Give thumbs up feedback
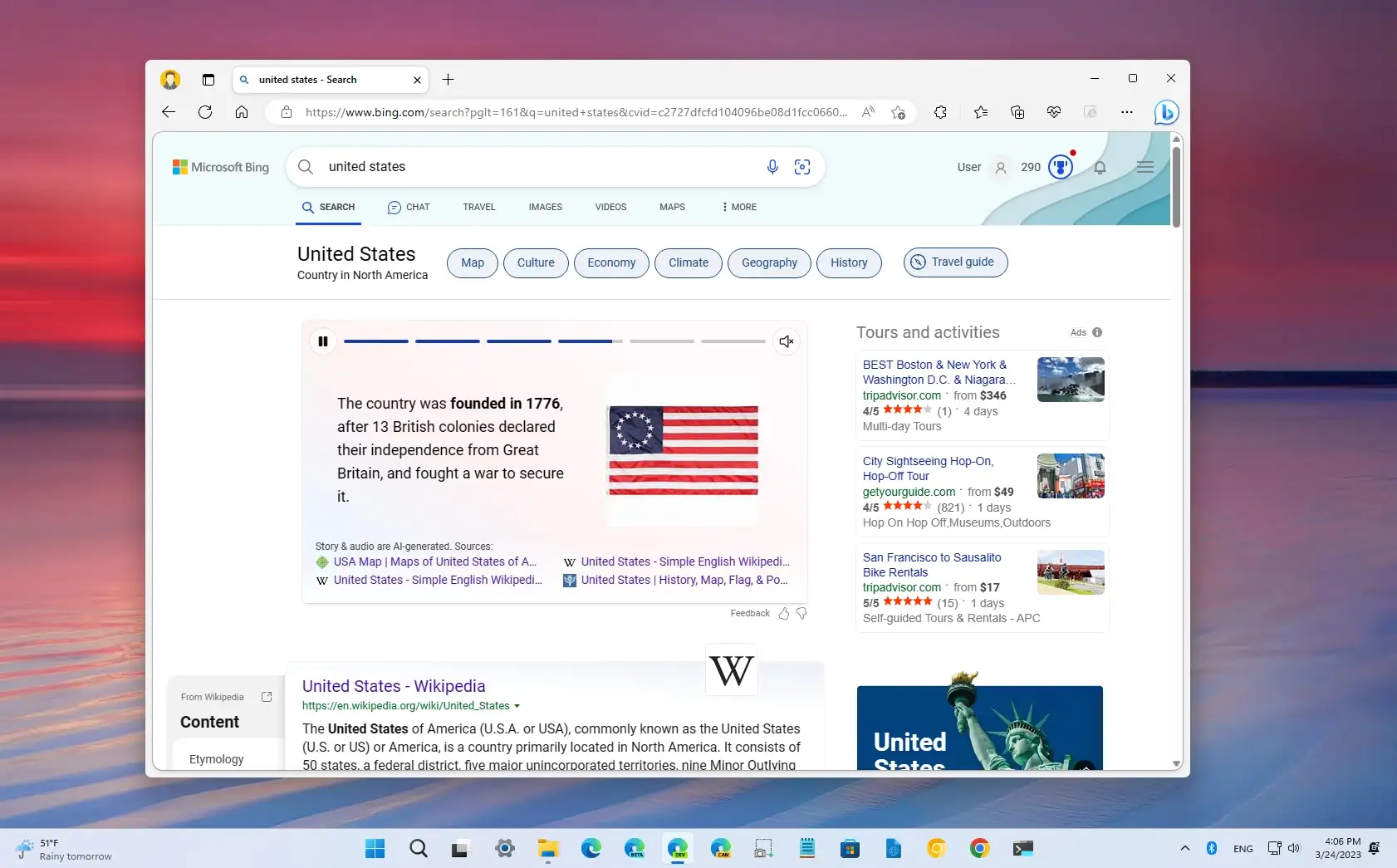 pyautogui.click(x=784, y=614)
